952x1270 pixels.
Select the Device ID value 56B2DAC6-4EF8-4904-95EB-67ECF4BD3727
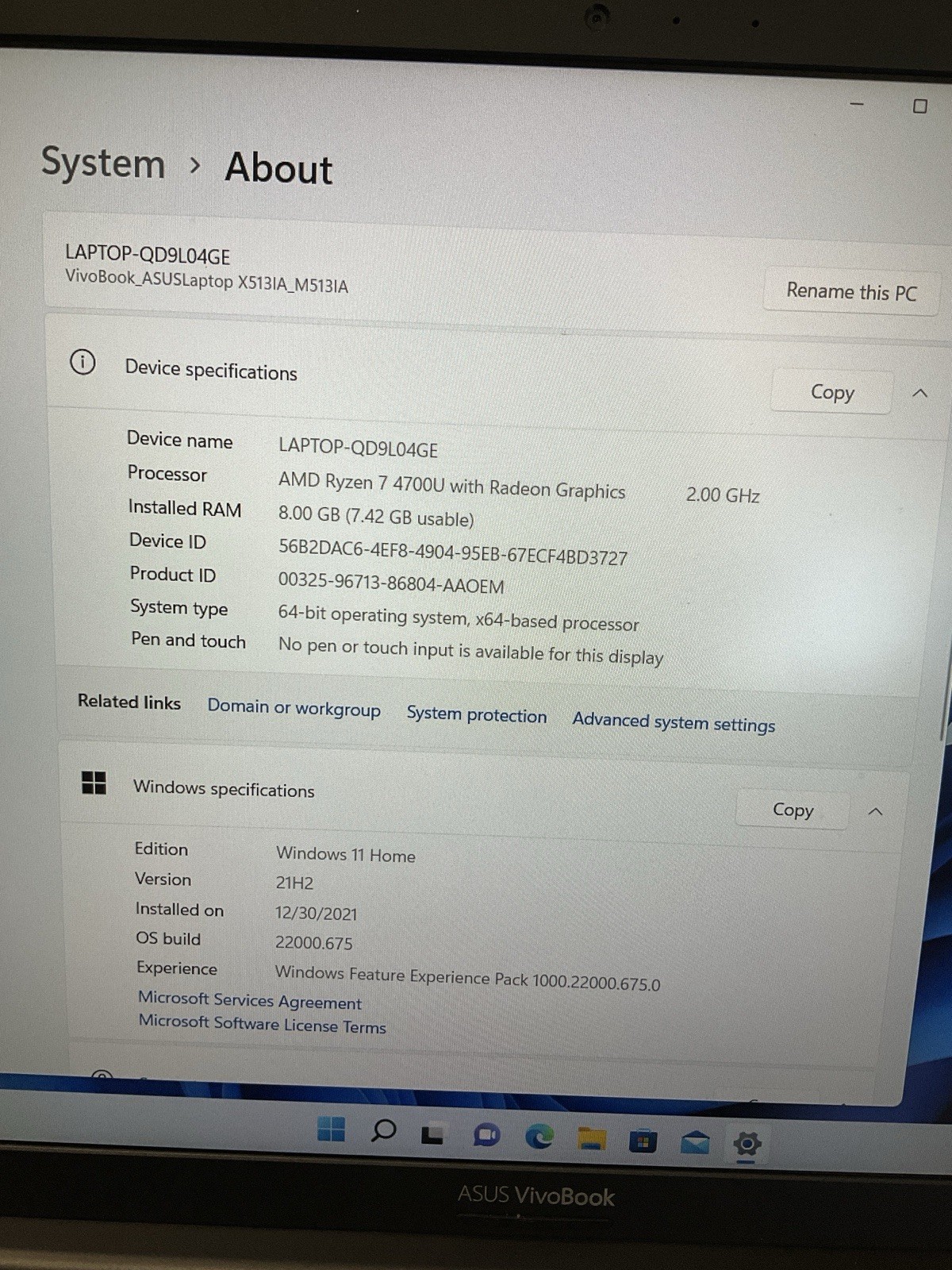452,552
